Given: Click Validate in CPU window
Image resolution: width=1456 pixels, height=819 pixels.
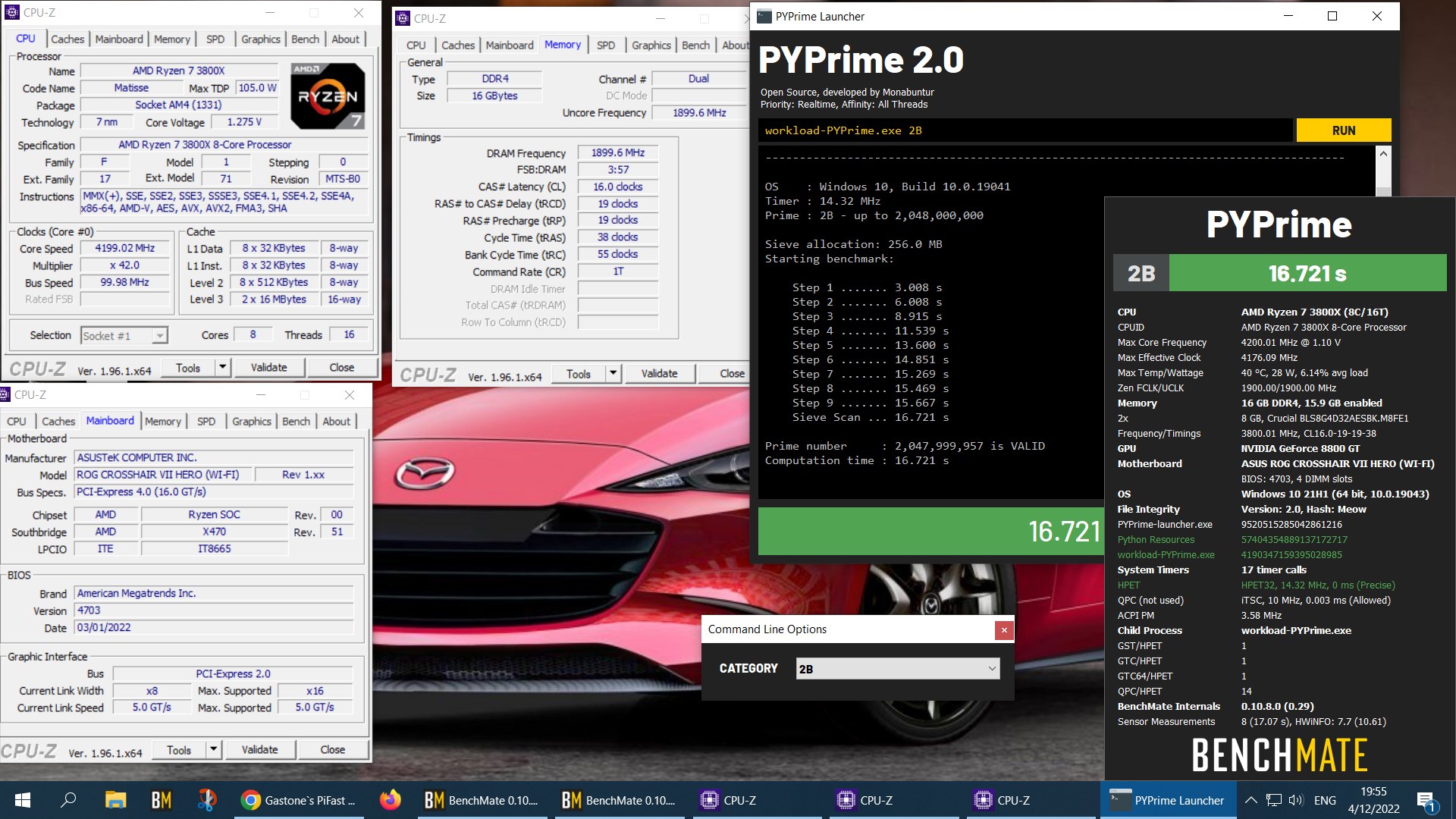Looking at the screenshot, I should click(x=268, y=368).
